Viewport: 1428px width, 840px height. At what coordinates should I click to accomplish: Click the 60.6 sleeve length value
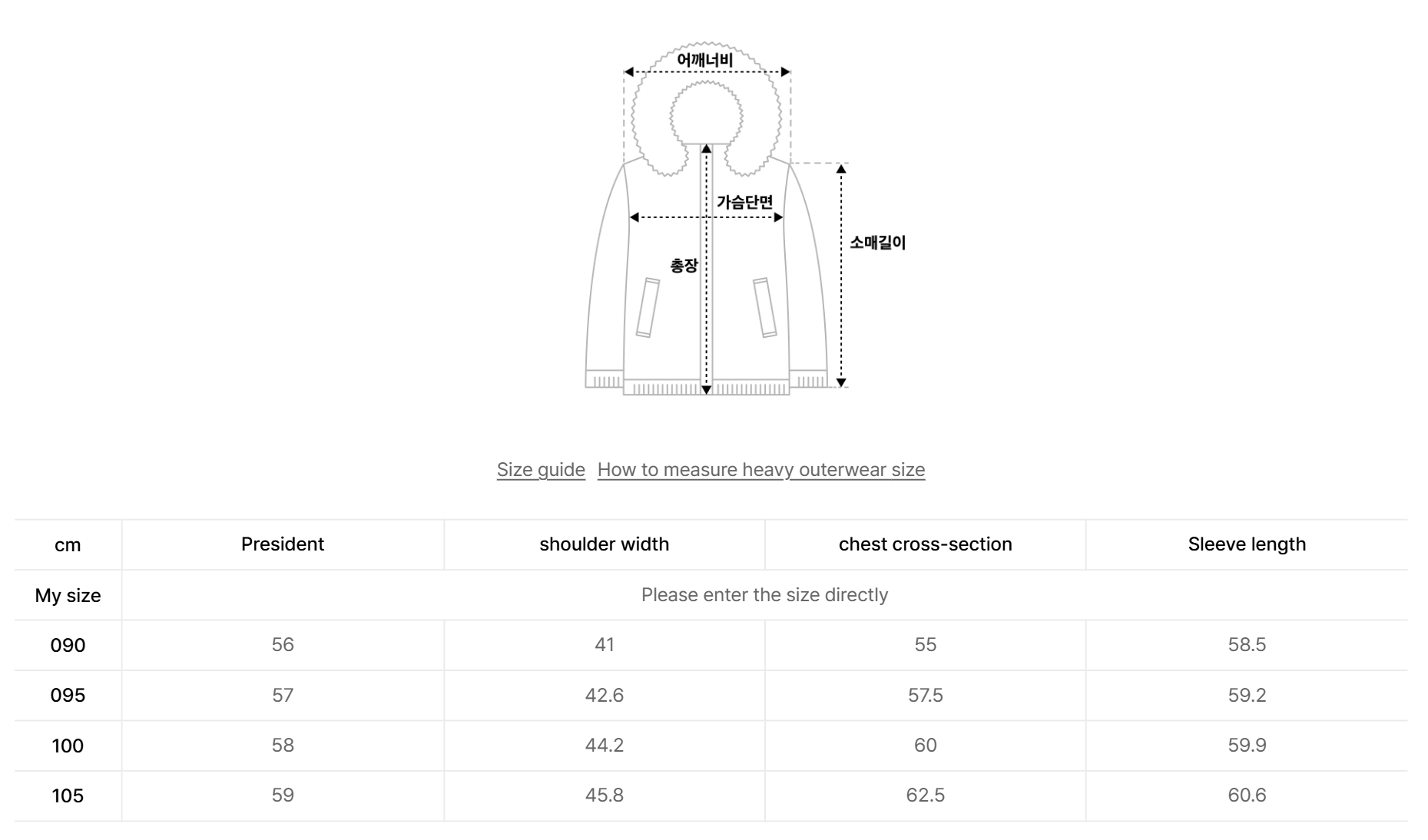(1247, 795)
